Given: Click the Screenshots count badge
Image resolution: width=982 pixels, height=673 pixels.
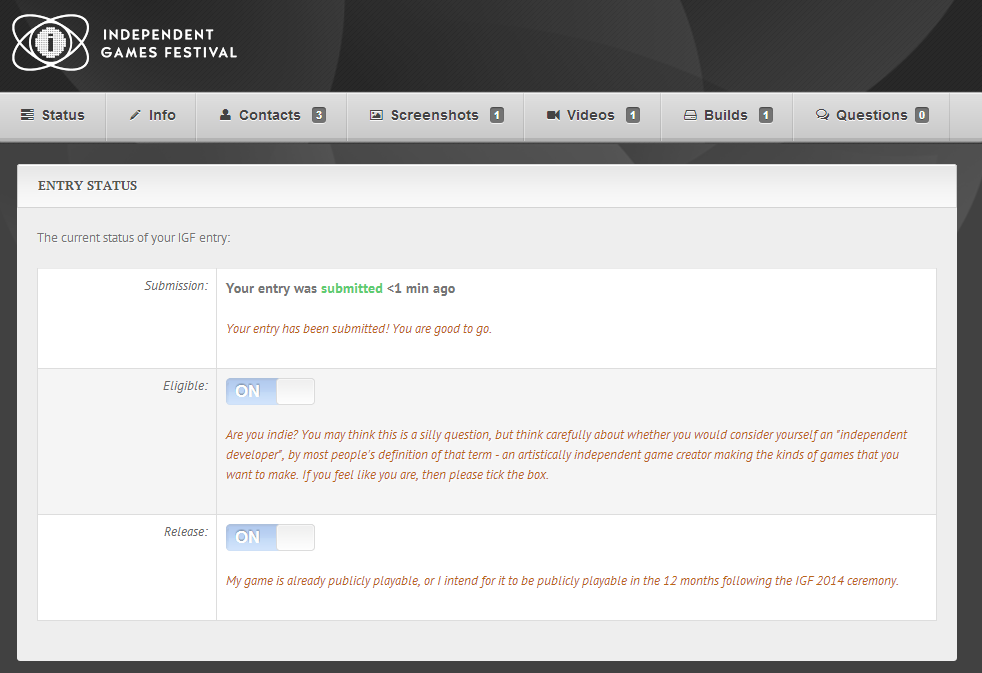Looking at the screenshot, I should (x=497, y=115).
